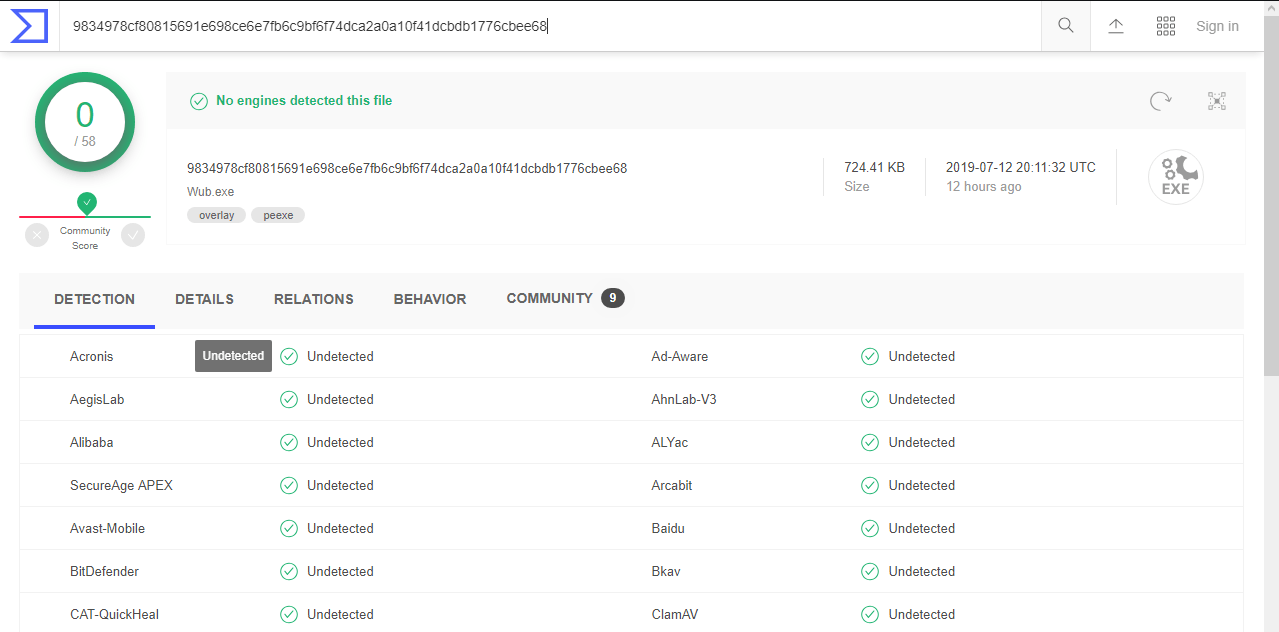Click the ClamAV engine name
Image resolution: width=1279 pixels, height=632 pixels.
(675, 614)
